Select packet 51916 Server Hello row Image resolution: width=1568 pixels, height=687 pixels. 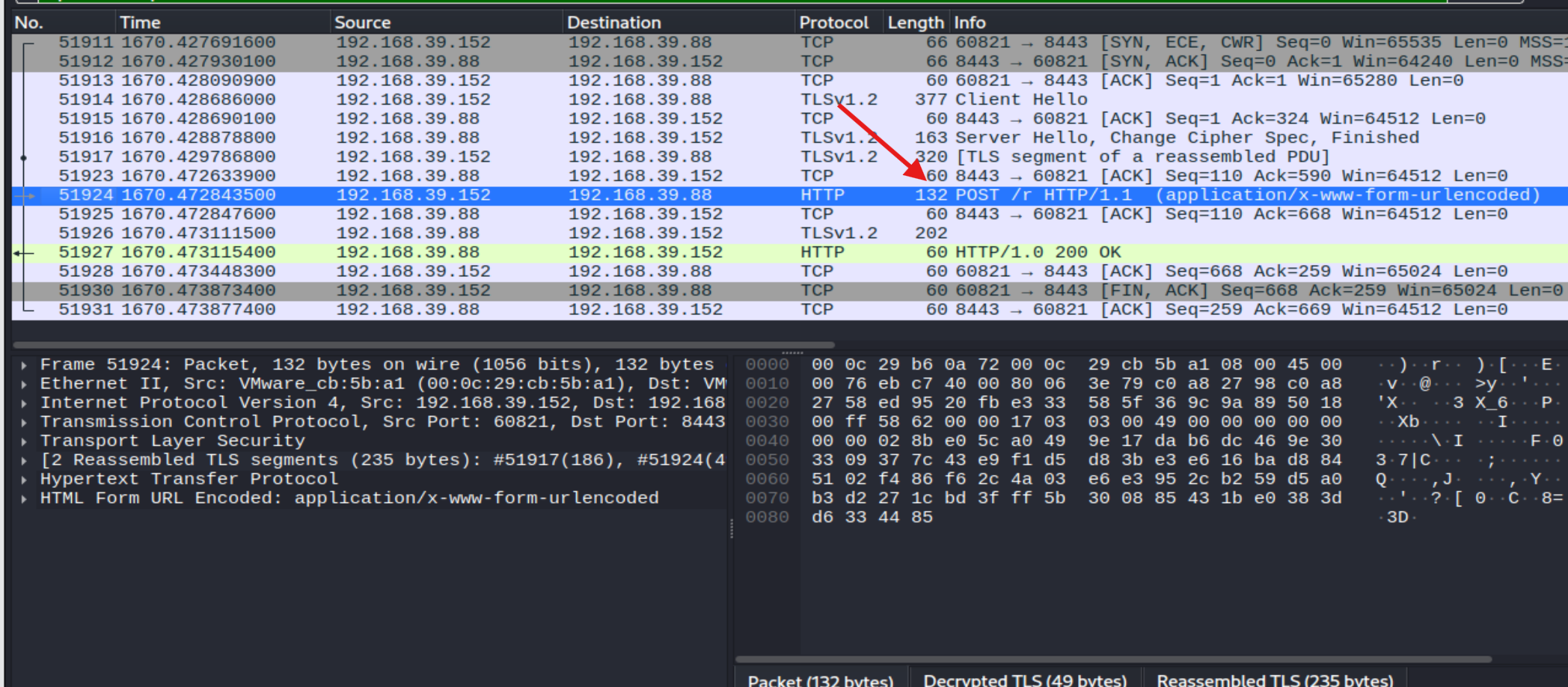(789, 138)
